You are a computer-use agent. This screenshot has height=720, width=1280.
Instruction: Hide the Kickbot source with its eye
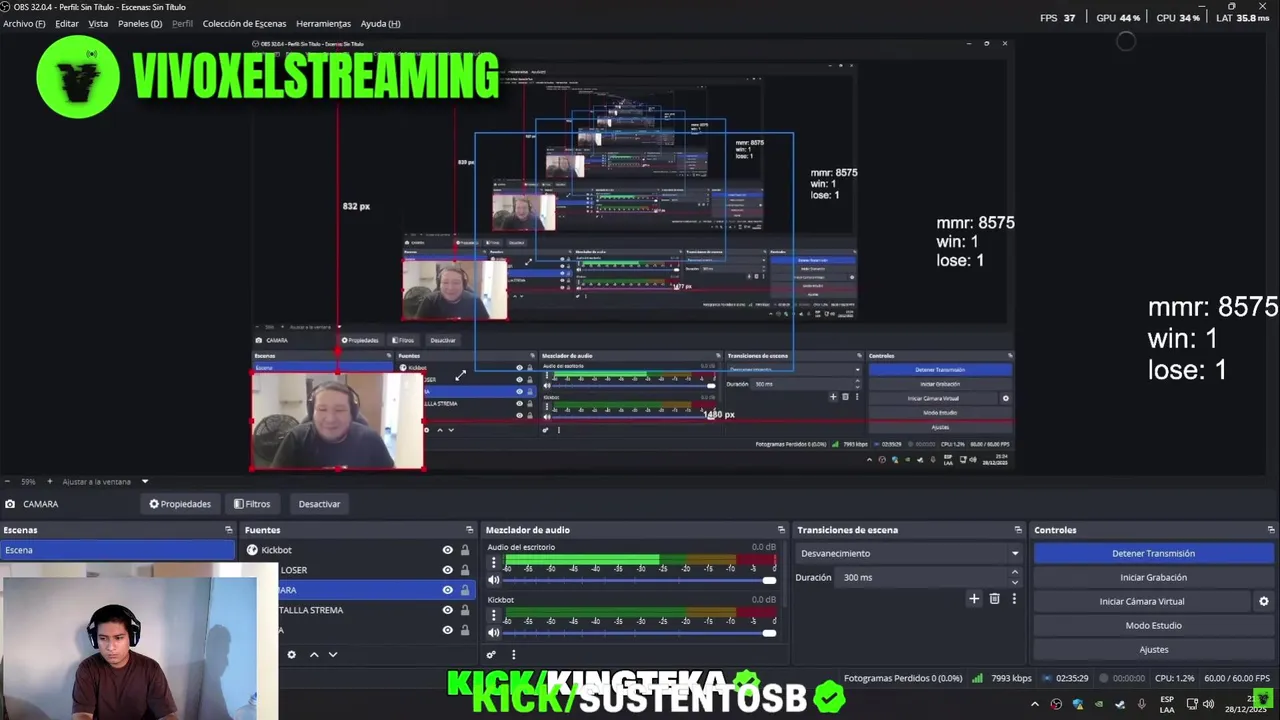(x=448, y=550)
